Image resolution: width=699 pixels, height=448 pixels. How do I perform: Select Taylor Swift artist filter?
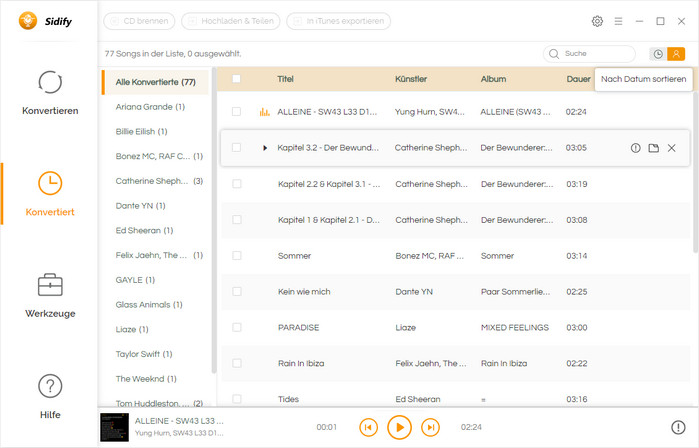point(144,354)
